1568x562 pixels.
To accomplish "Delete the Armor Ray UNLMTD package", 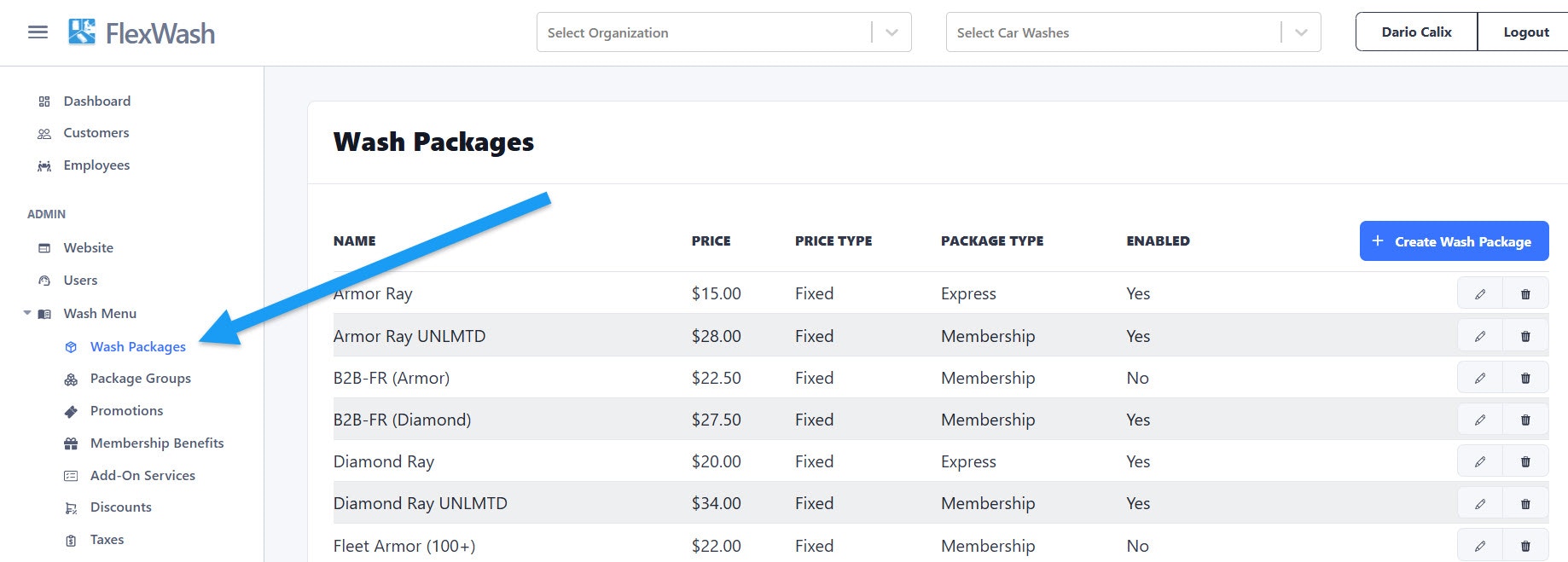I will pyautogui.click(x=1525, y=336).
